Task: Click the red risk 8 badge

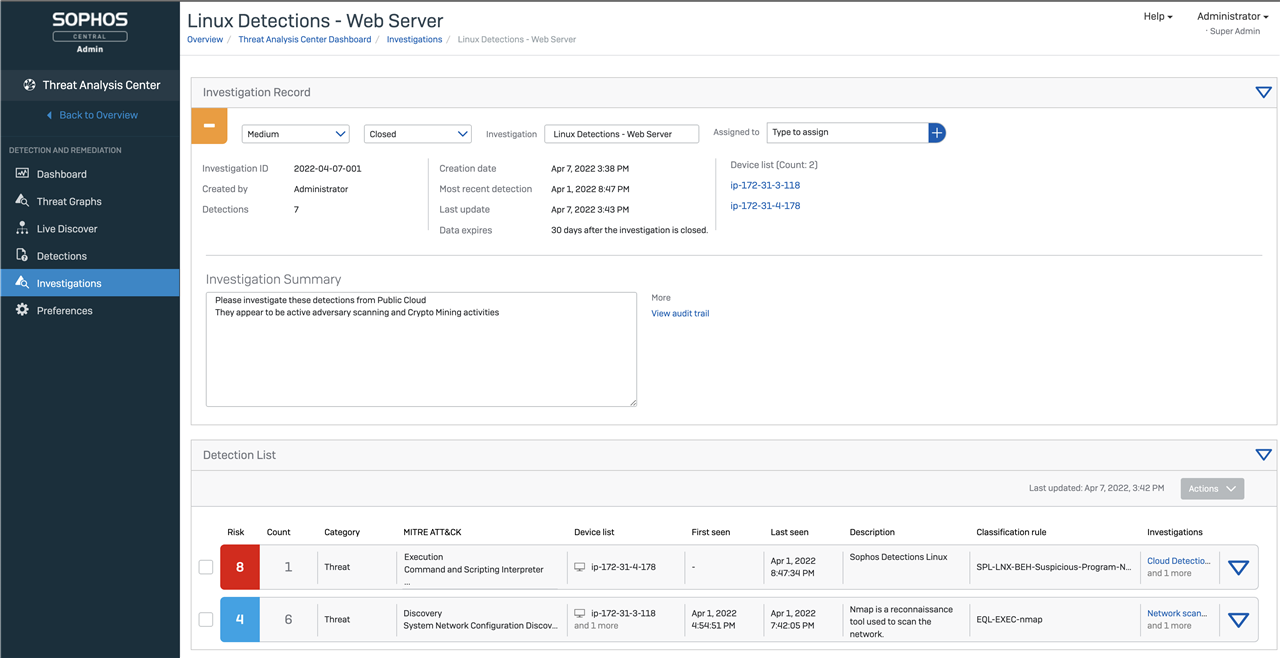Action: tap(240, 567)
